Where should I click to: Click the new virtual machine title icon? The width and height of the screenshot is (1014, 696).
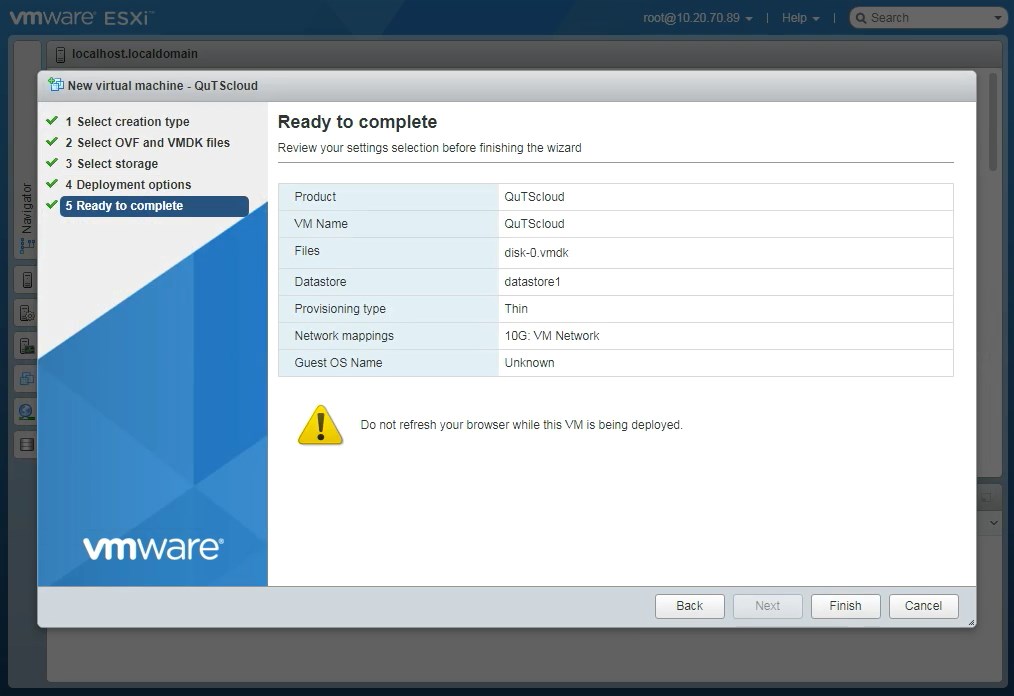[x=56, y=85]
